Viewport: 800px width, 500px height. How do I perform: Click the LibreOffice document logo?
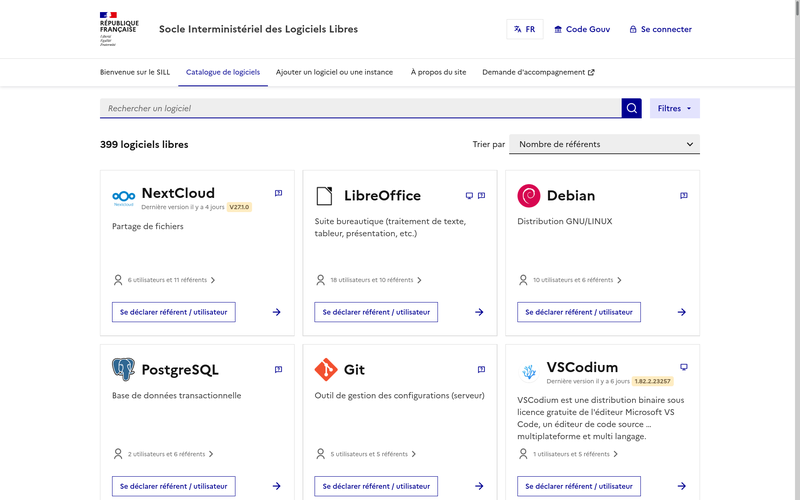(x=324, y=196)
